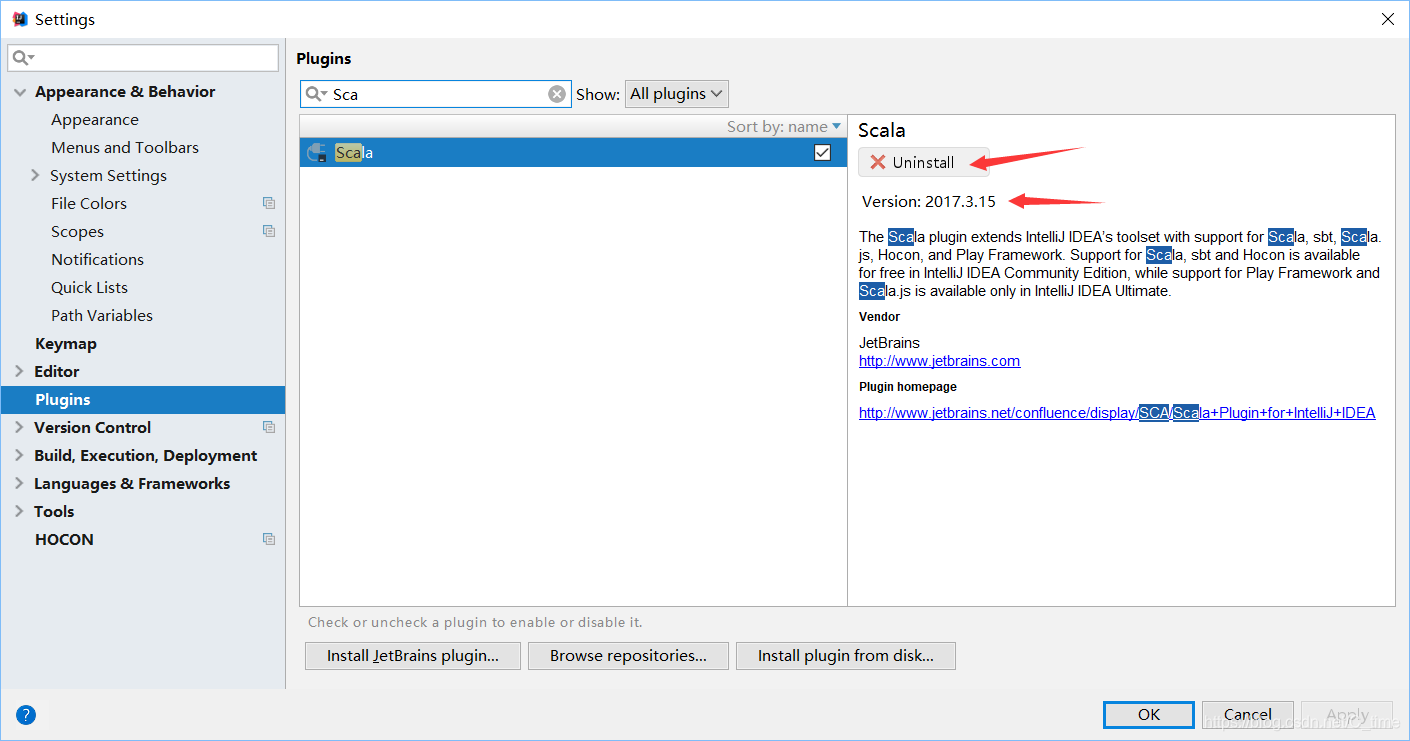Select Appearance settings page
This screenshot has width=1410, height=741.
(x=95, y=119)
